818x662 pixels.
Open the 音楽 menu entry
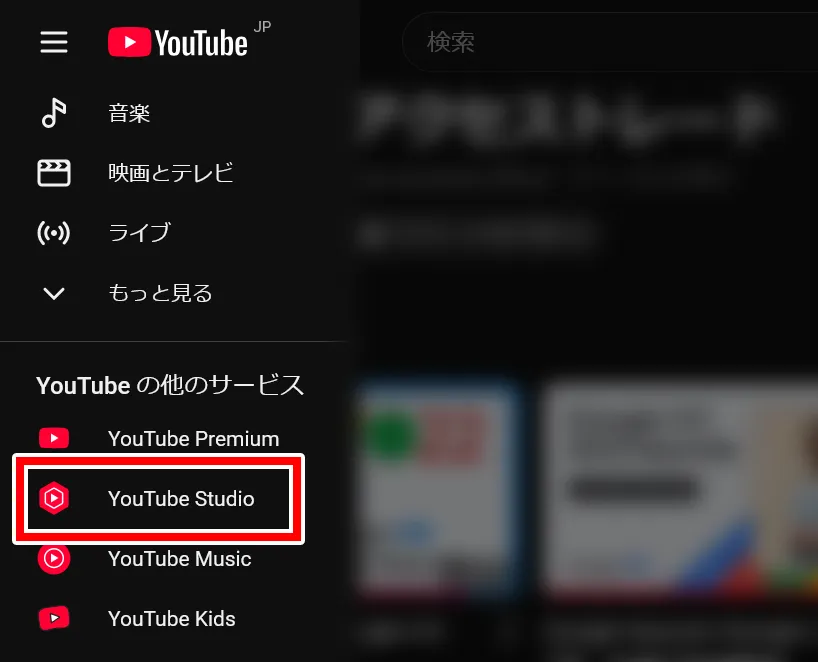(x=129, y=113)
